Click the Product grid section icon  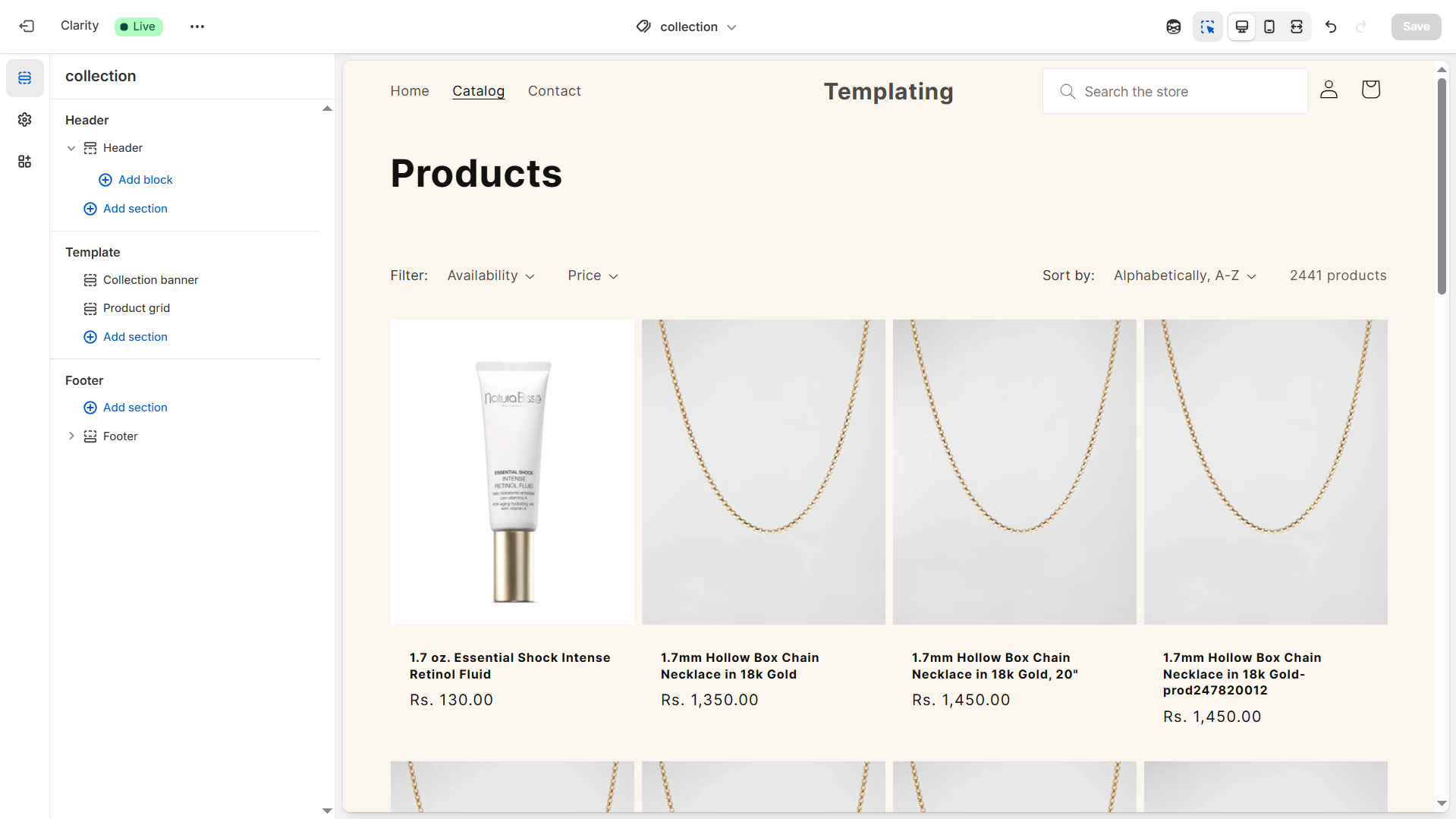[x=90, y=308]
